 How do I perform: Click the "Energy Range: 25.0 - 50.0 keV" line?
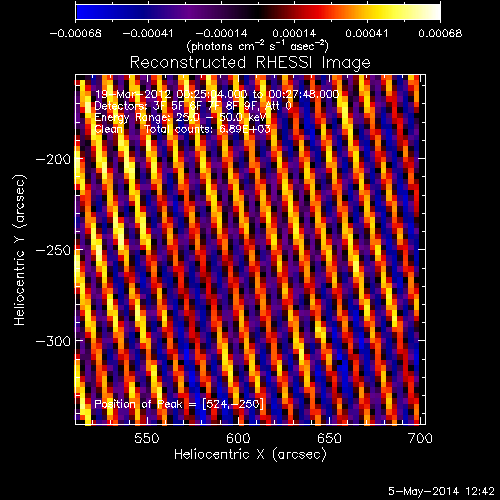181,118
